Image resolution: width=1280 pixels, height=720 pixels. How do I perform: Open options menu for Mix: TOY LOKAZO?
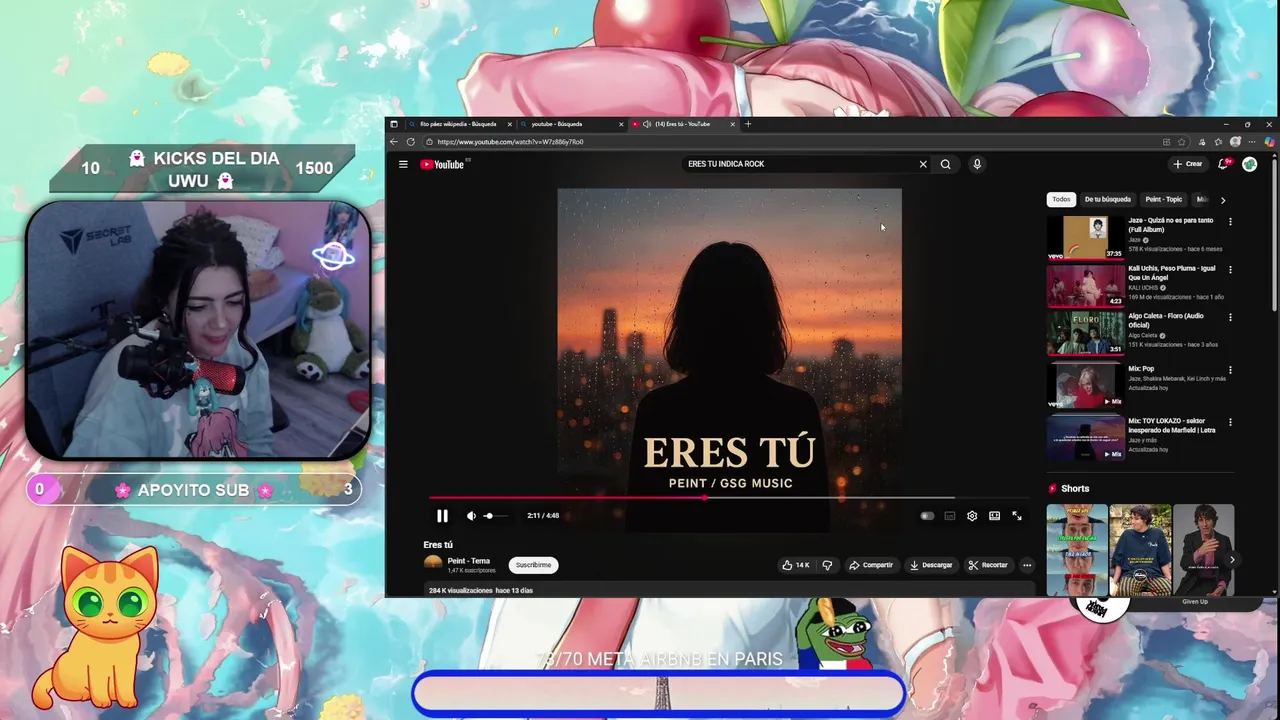coord(1230,422)
